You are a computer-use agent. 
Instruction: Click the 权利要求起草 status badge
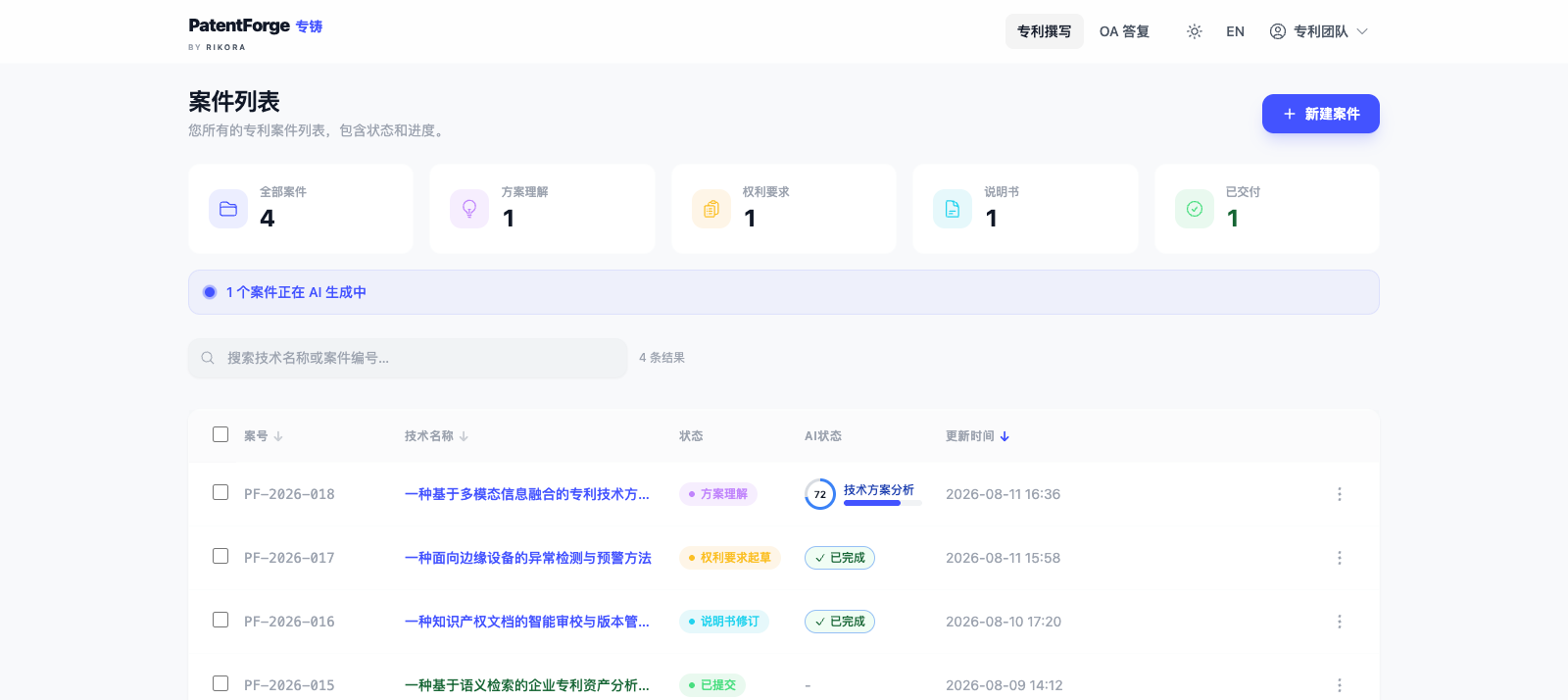[730, 558]
